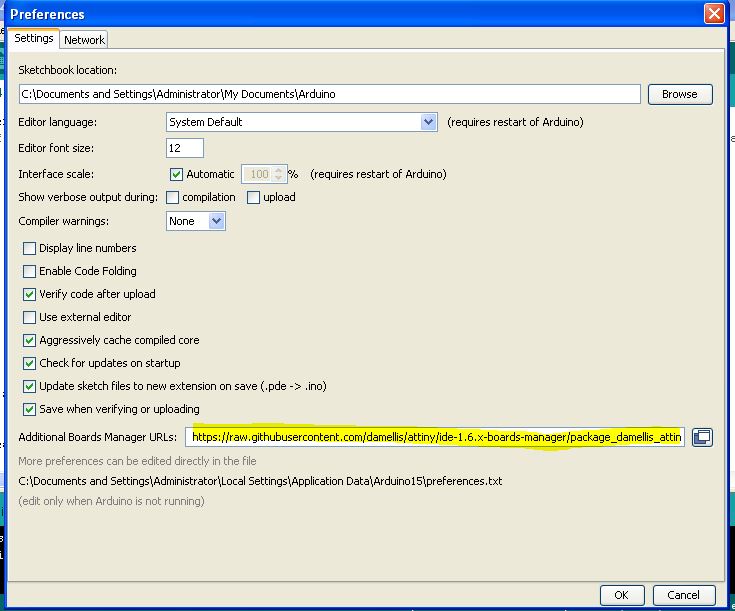Viewport: 735px width, 611px height.
Task: Click Browse for the sketchbook location
Action: [x=680, y=94]
